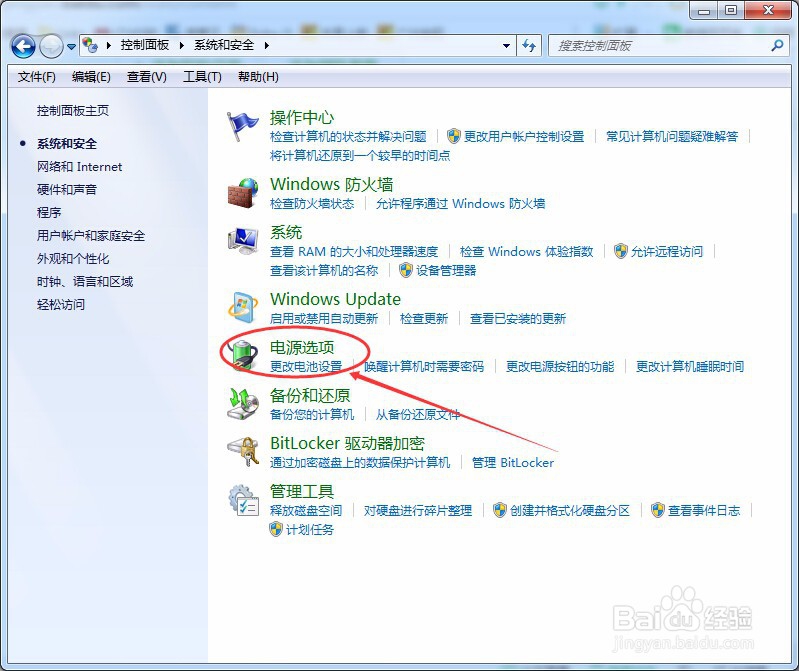This screenshot has height=671, width=799.
Task: Click the Backup and Restore icon
Action: tap(243, 404)
